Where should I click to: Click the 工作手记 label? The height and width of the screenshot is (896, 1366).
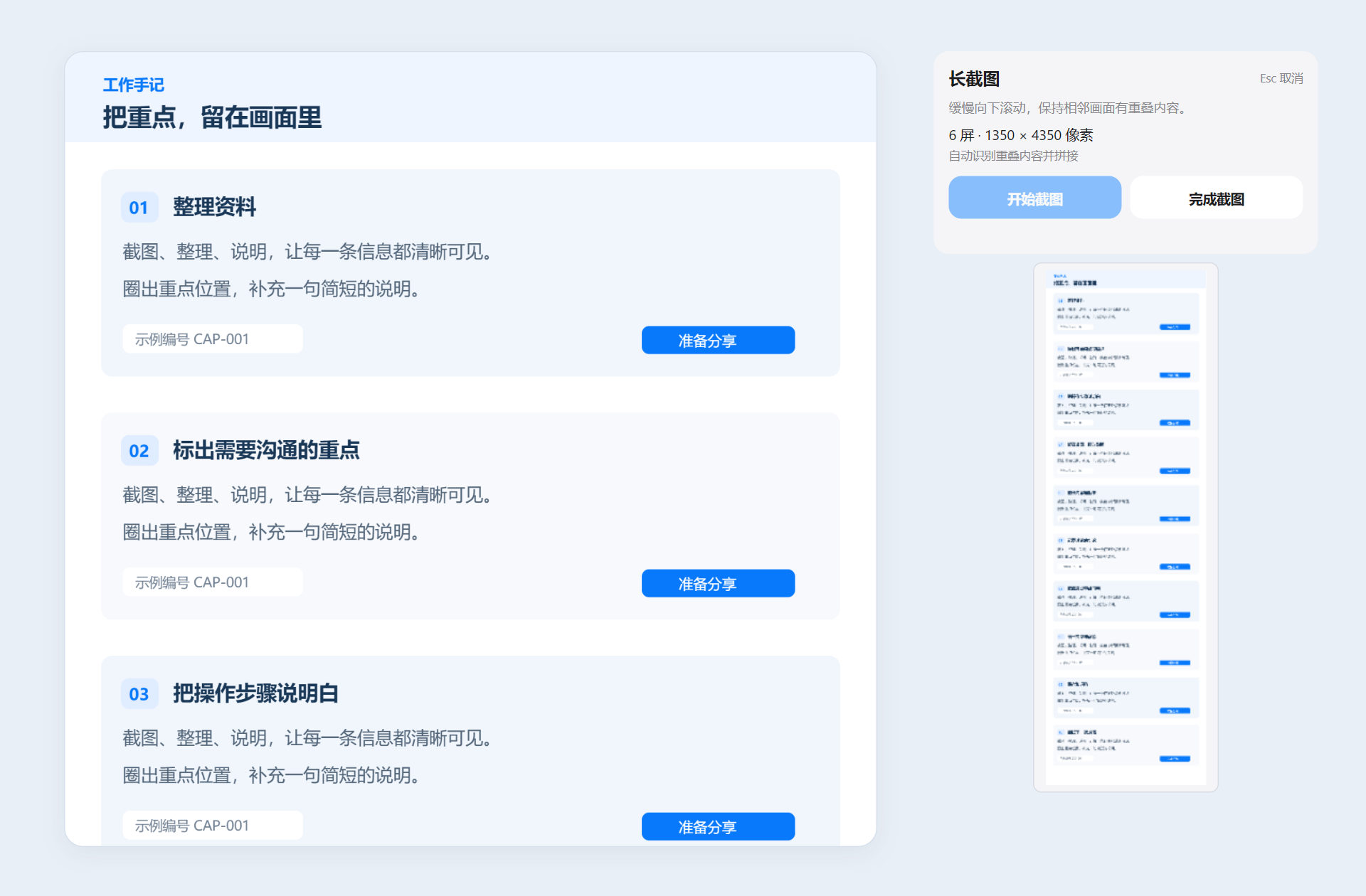(x=133, y=85)
